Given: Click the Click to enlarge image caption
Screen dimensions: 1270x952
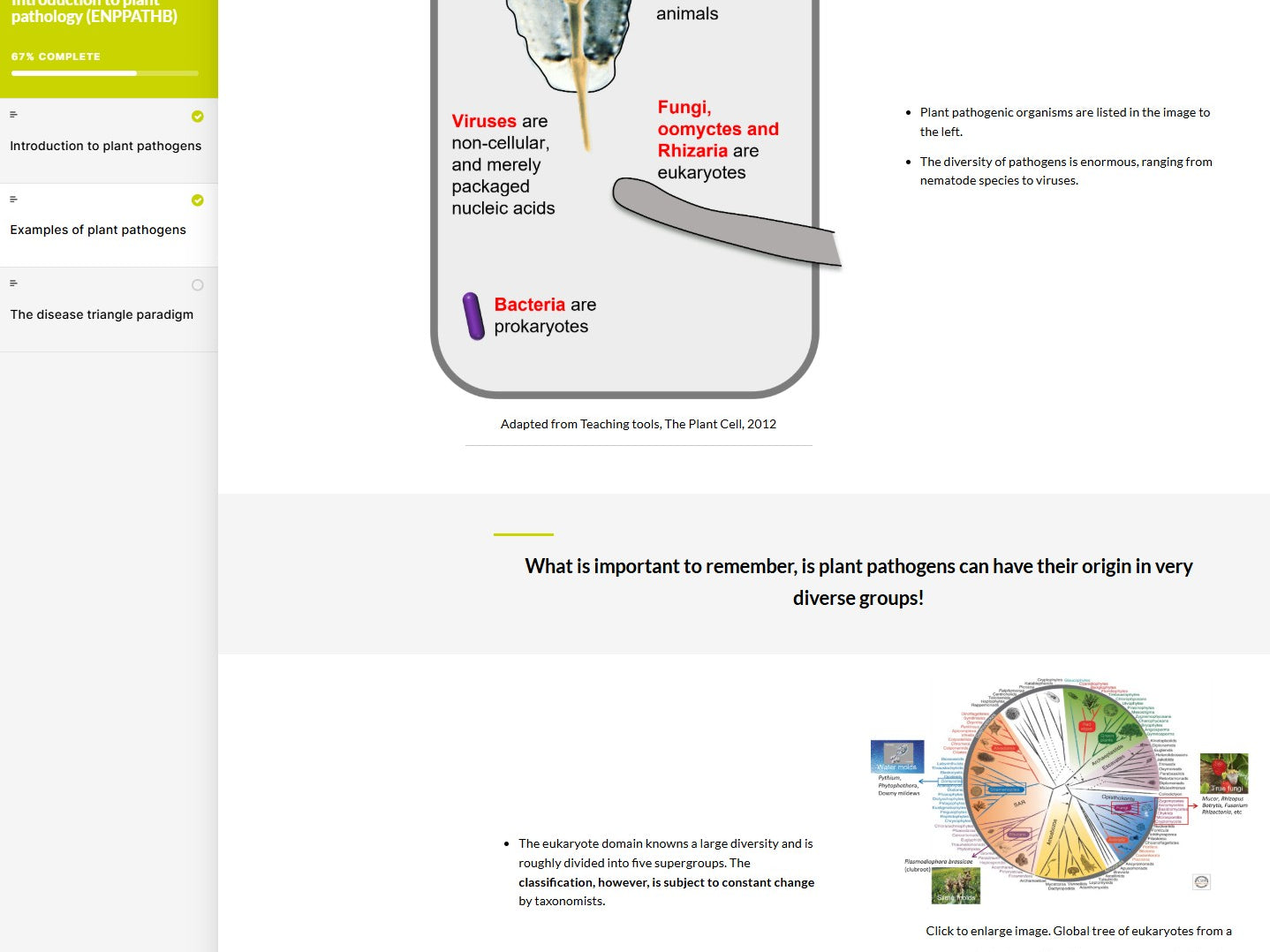Looking at the screenshot, I should click(1078, 931).
